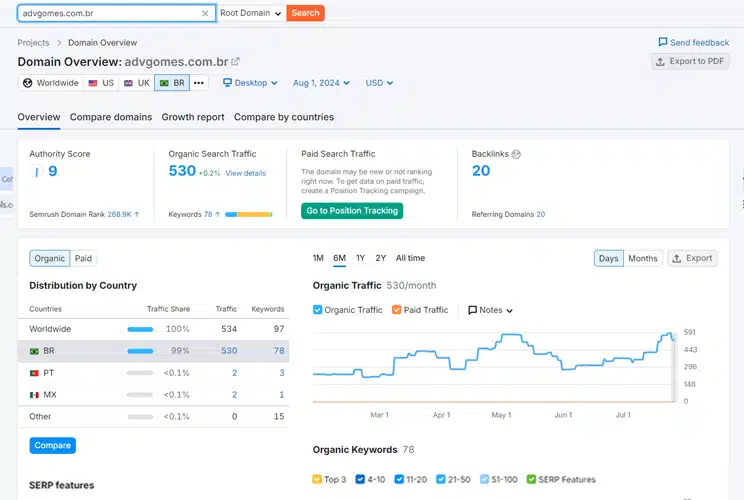Select the 1M time range
Viewport: 744px width, 500px height.
[318, 258]
